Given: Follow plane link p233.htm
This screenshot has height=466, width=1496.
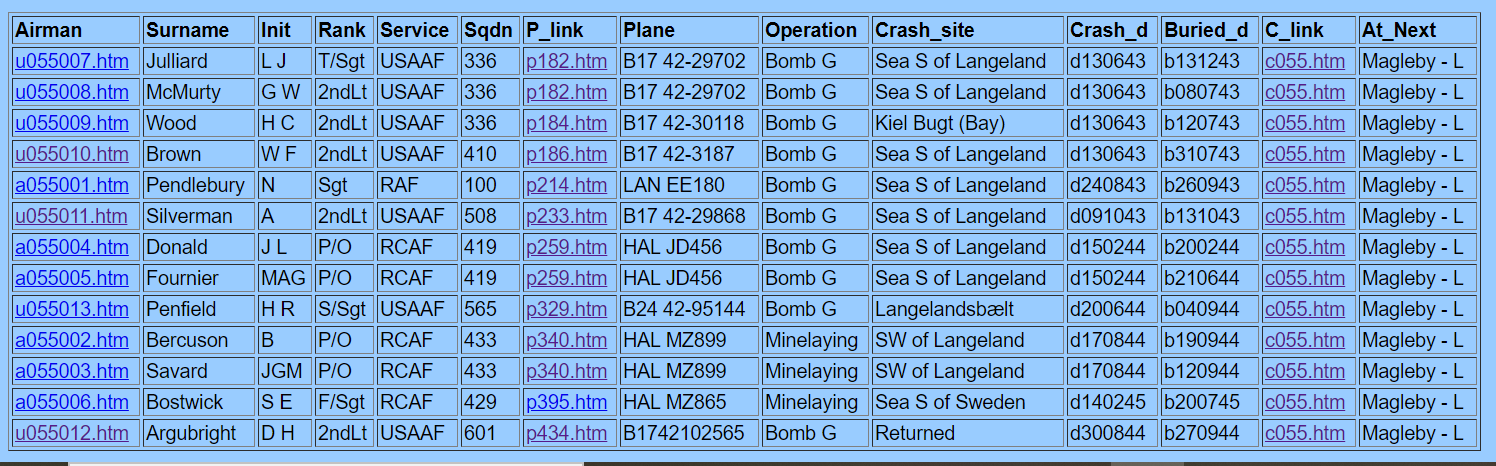Looking at the screenshot, I should (565, 216).
